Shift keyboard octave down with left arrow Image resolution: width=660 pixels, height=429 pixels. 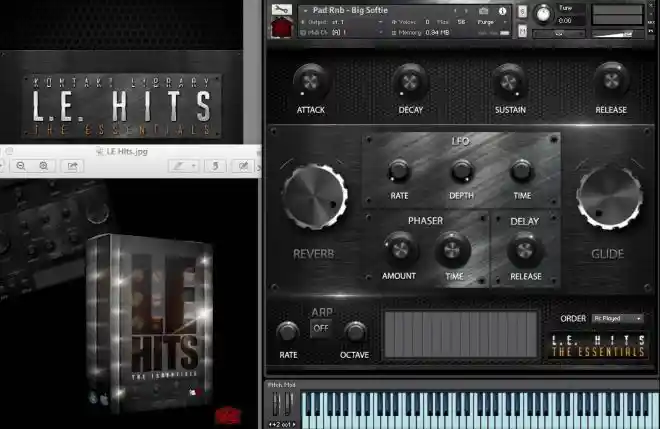(x=270, y=424)
